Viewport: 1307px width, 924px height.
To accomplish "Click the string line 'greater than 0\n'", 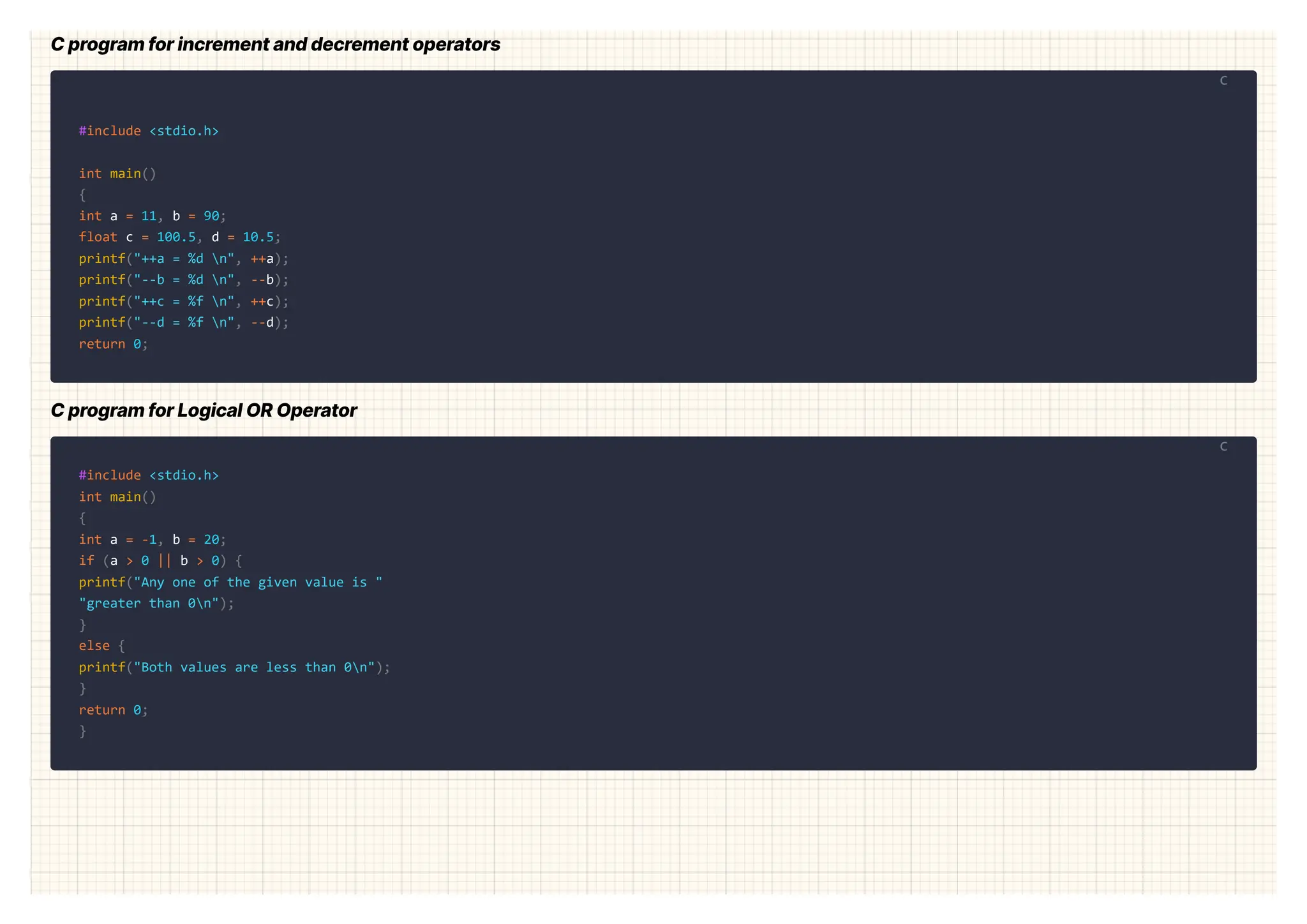I will [x=156, y=604].
